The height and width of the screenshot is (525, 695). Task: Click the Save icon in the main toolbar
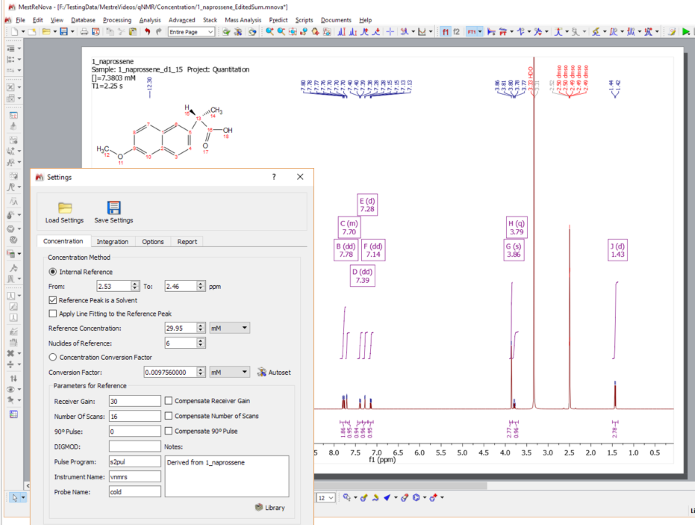pos(62,32)
